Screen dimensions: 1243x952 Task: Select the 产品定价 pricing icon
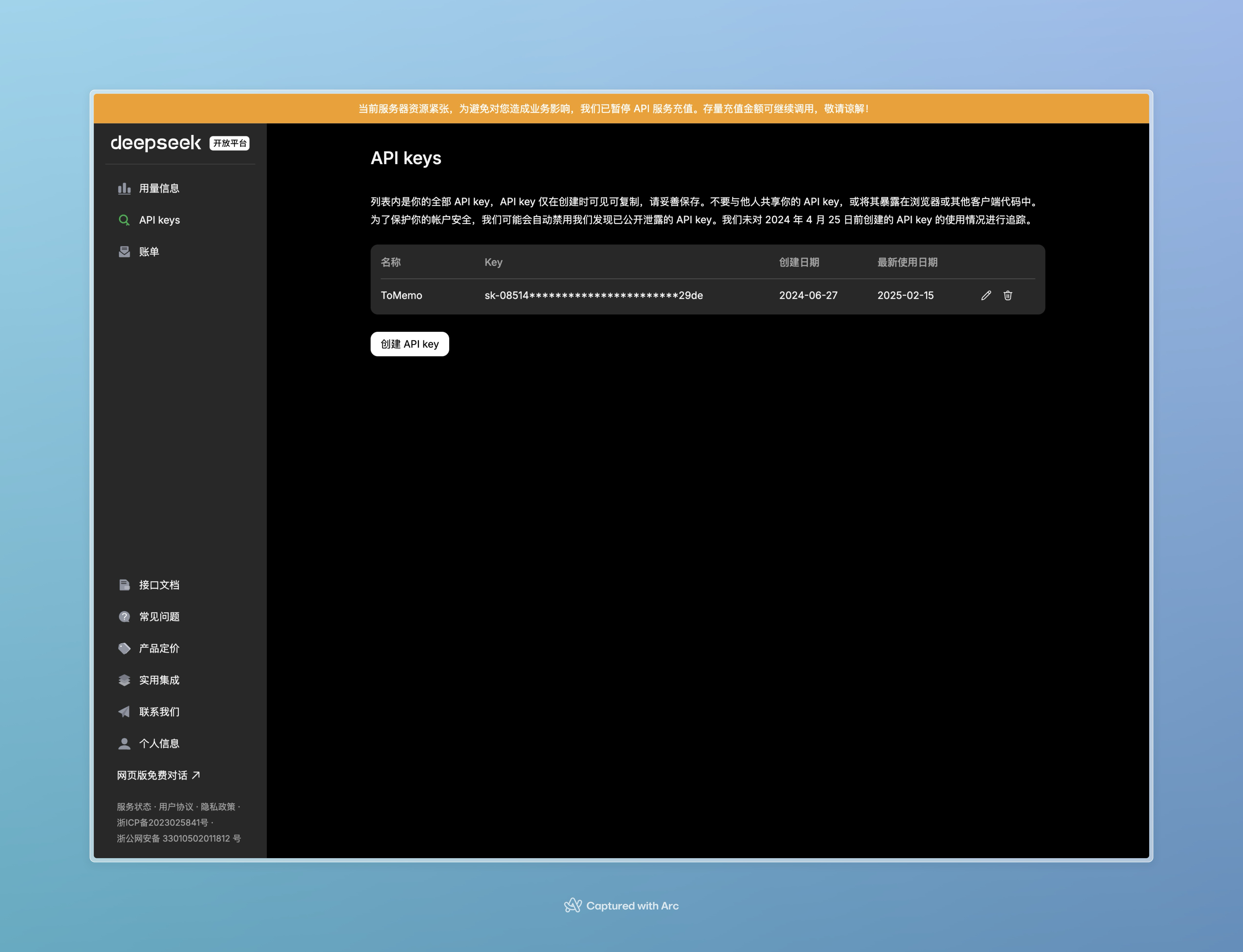click(122, 648)
